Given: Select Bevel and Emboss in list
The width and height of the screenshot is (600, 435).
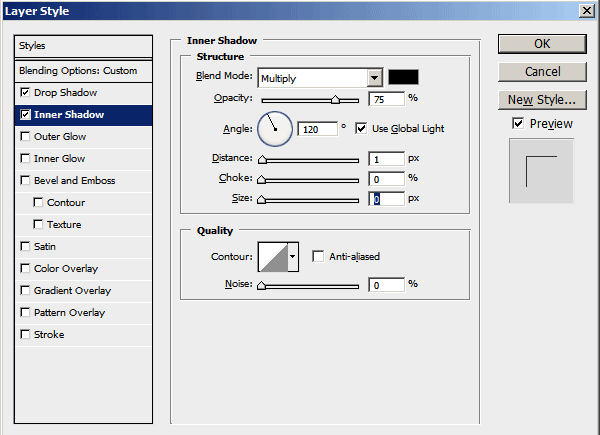Looking at the screenshot, I should click(x=74, y=181).
